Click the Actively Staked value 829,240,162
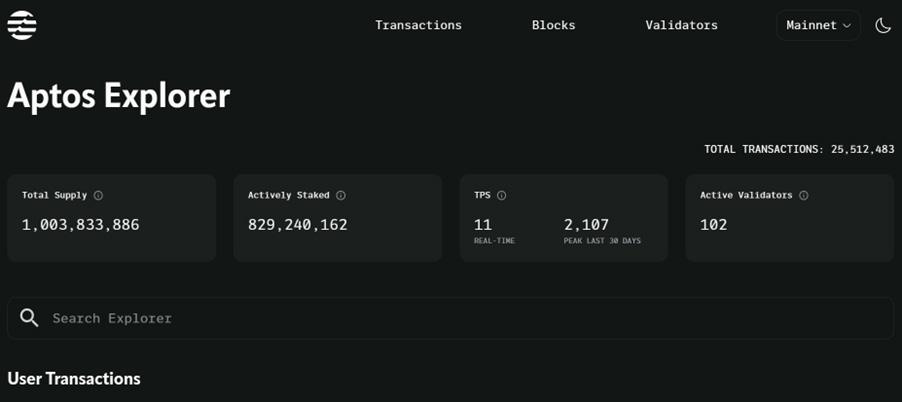The width and height of the screenshot is (902, 402). [298, 225]
